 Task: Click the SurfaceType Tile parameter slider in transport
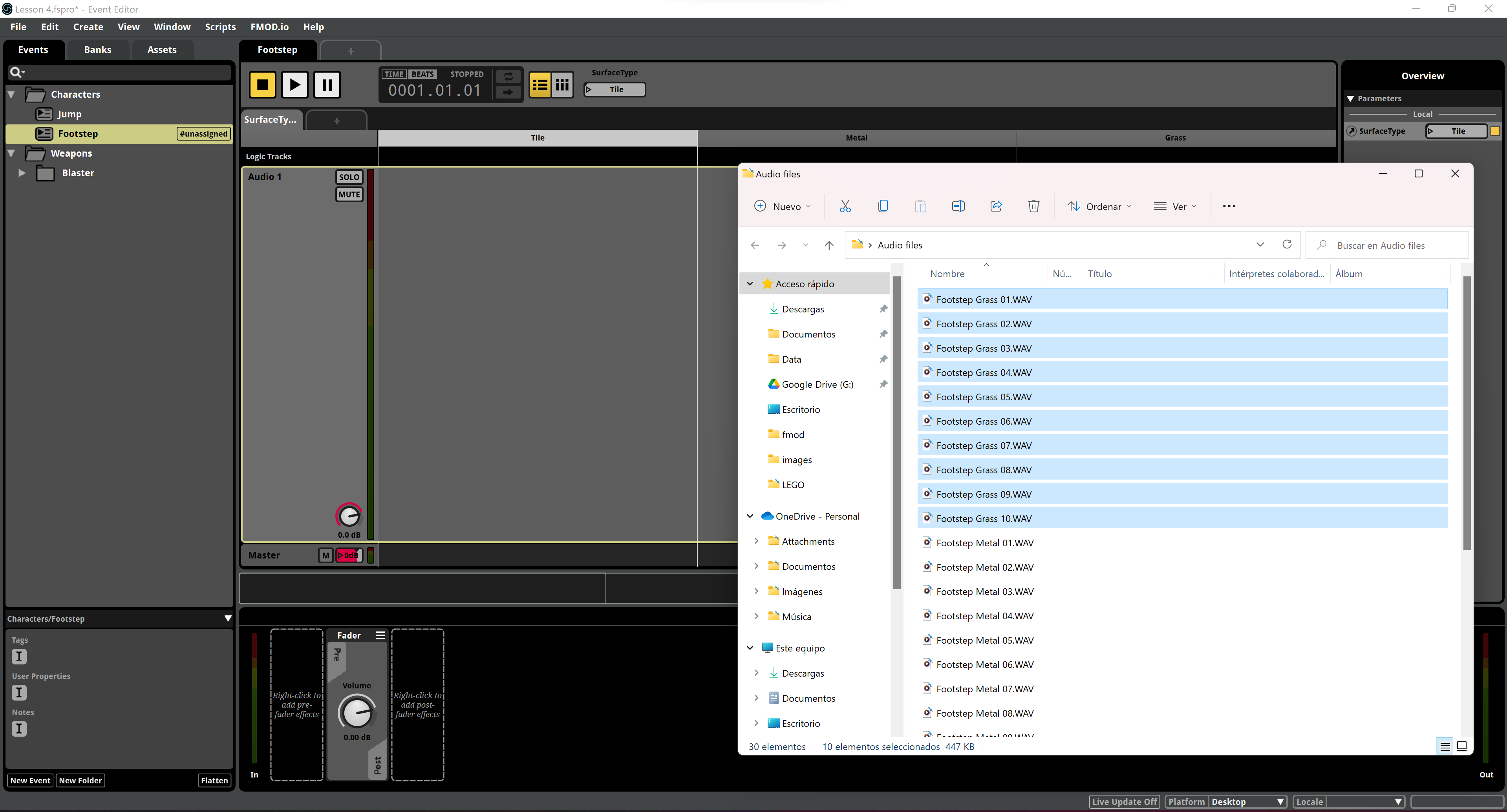[614, 89]
